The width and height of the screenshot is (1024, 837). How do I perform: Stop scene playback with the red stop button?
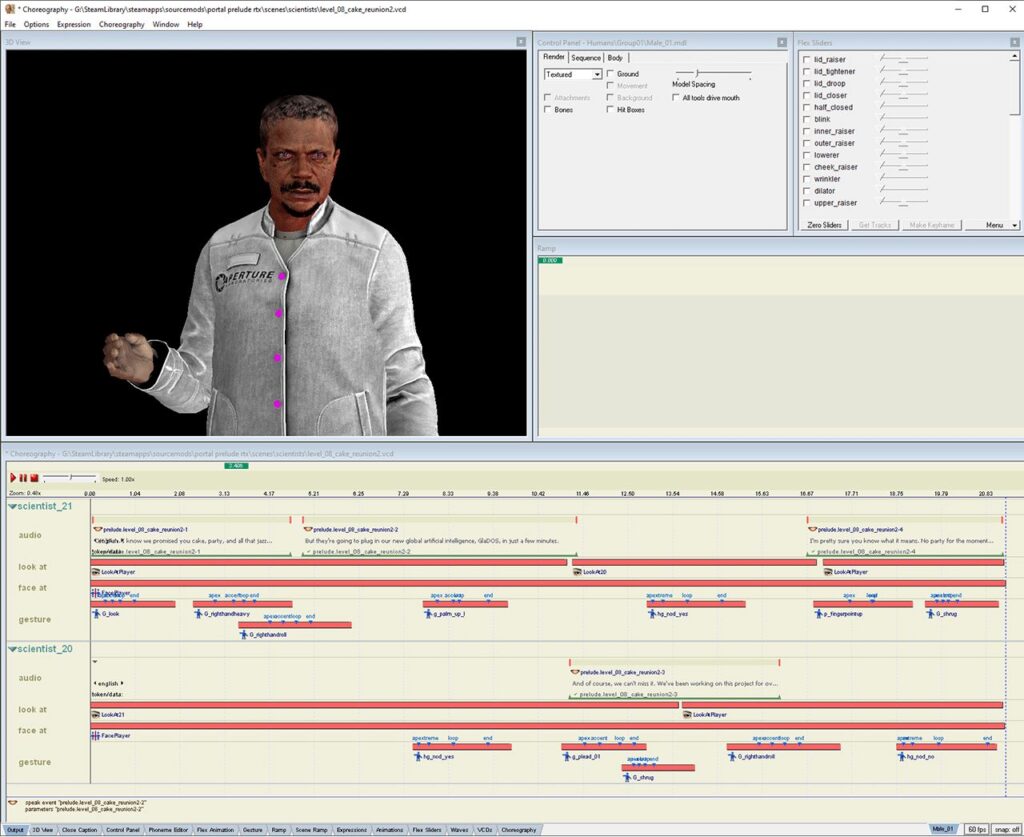coord(34,478)
